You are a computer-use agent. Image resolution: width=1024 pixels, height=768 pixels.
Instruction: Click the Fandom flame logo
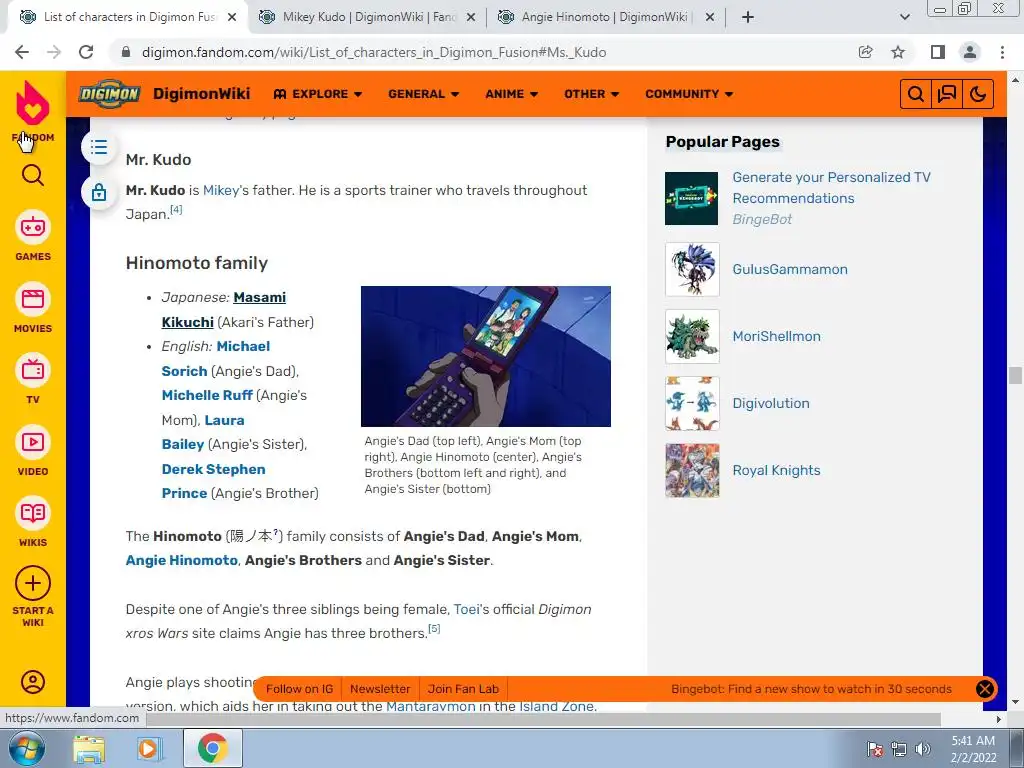click(33, 103)
